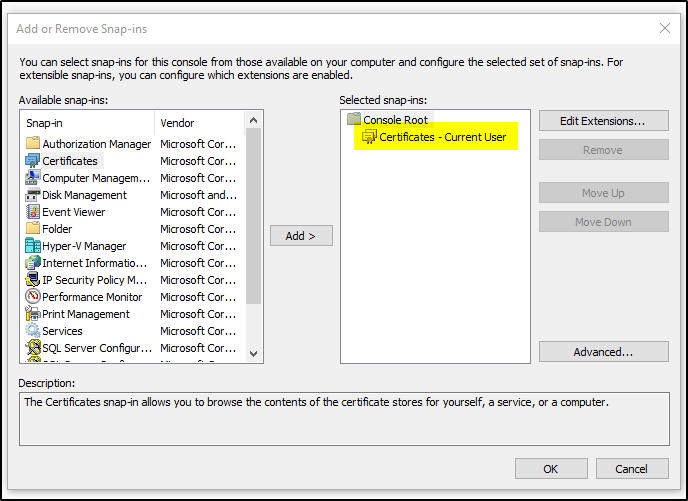Select Print Management snap-in name
Image resolution: width=688 pixels, height=501 pixels.
86,314
